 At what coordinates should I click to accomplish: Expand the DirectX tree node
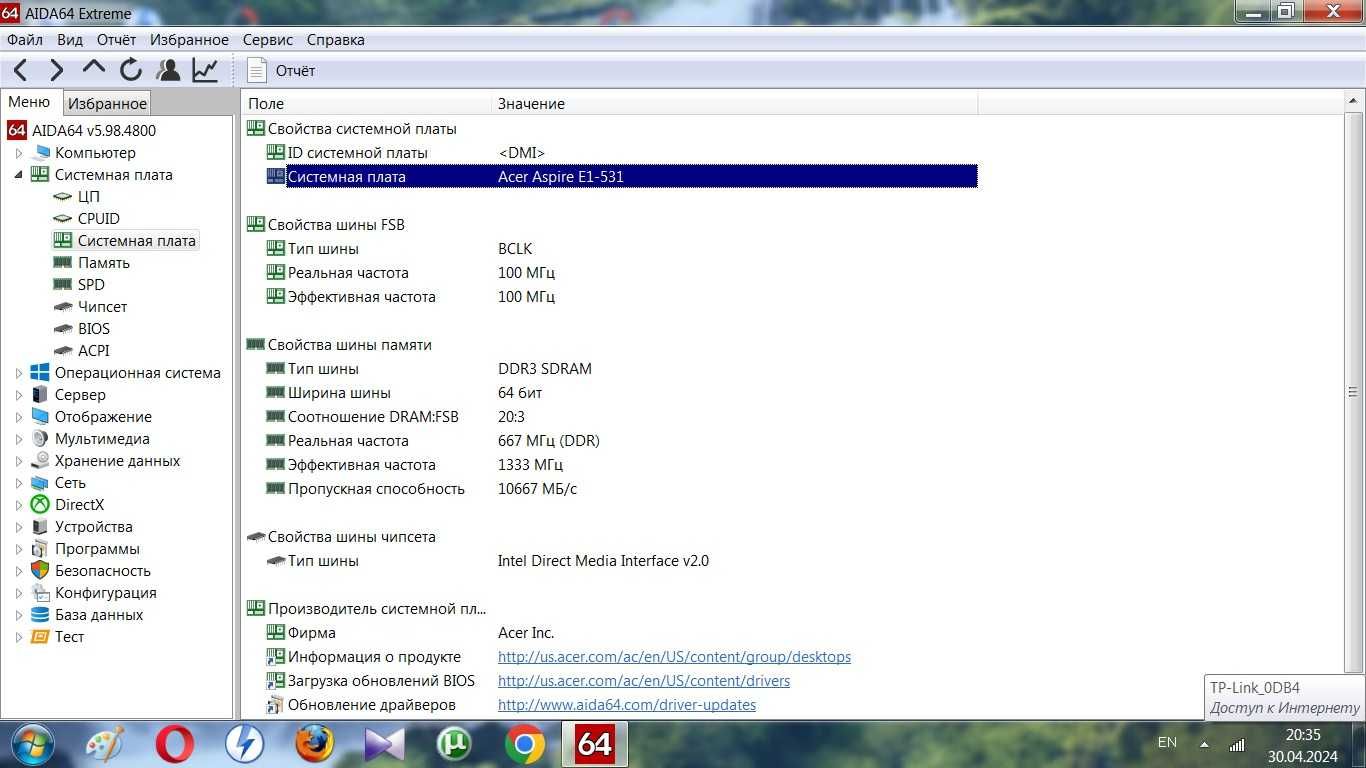pos(18,505)
